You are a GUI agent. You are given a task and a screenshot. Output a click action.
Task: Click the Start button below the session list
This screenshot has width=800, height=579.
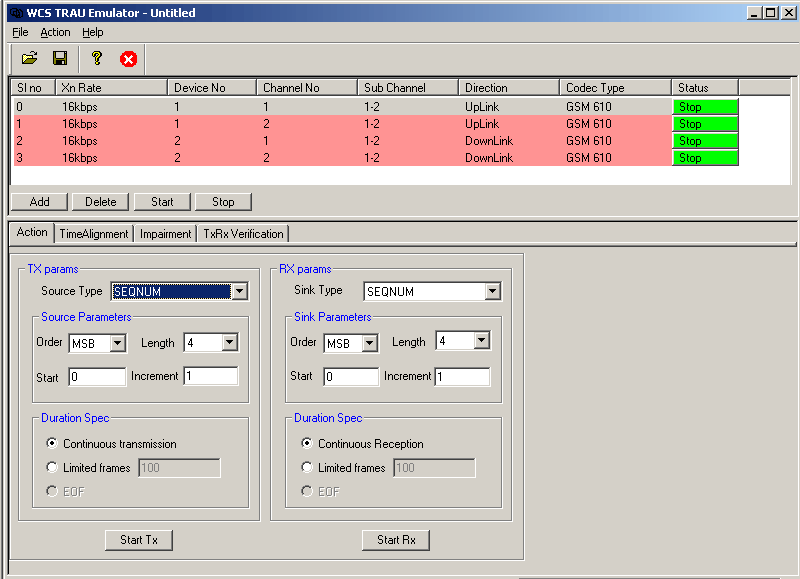pyautogui.click(x=162, y=202)
